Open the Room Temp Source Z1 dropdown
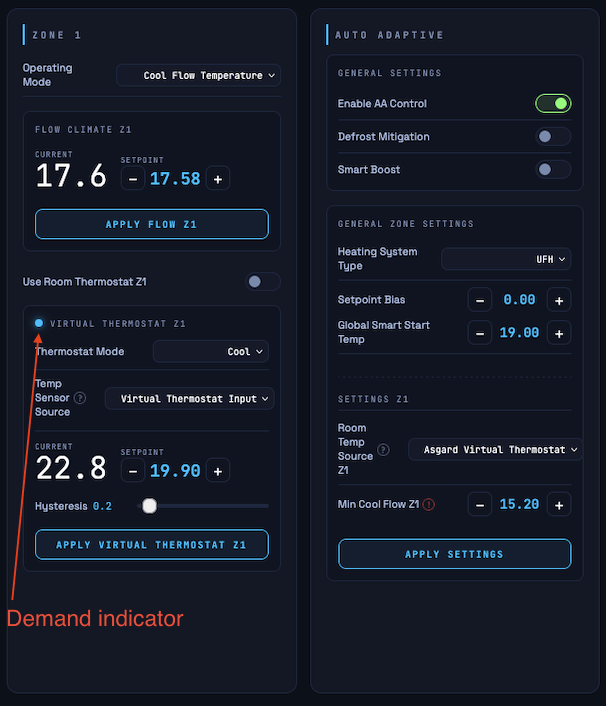This screenshot has width=606, height=706. [x=496, y=449]
